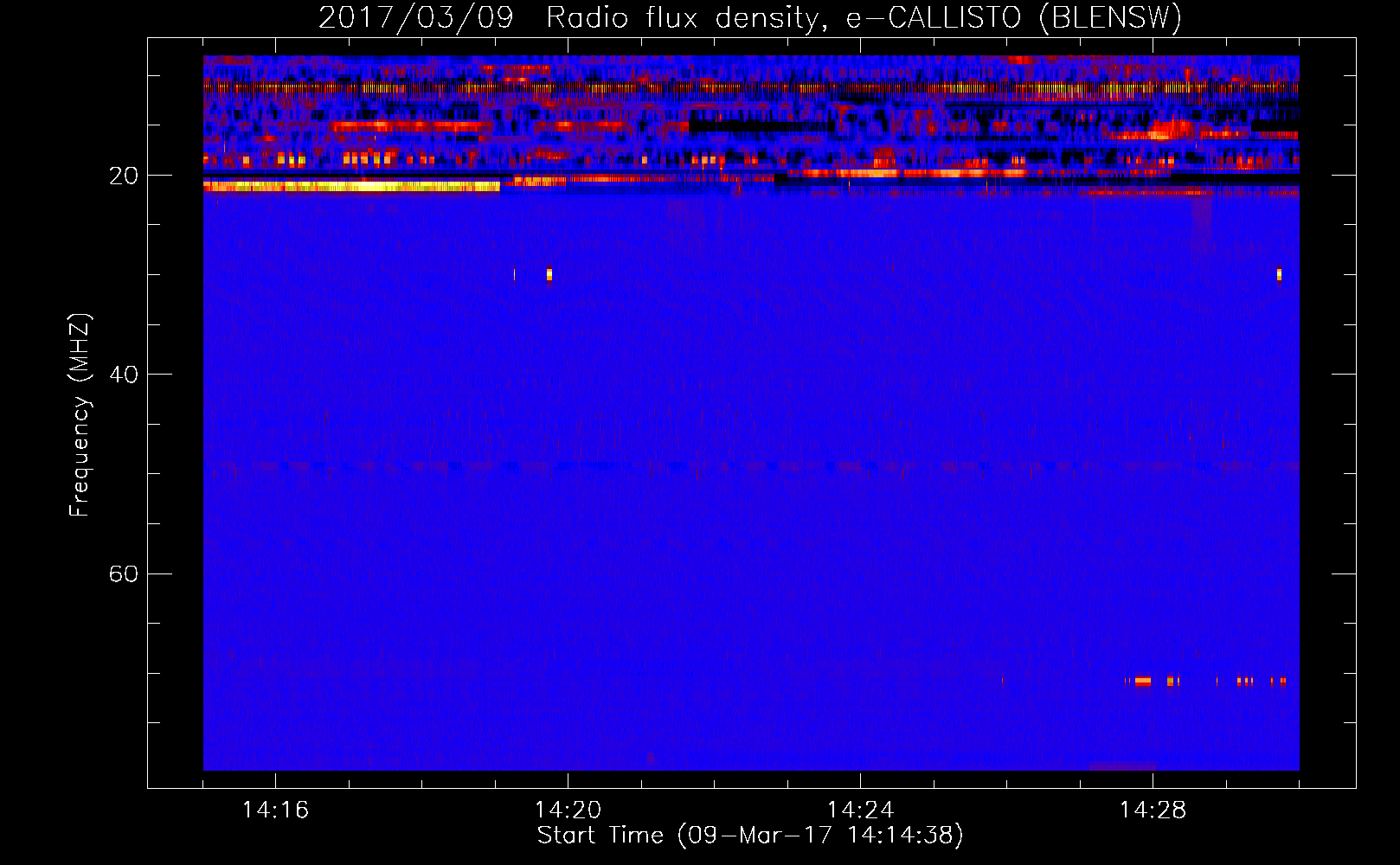Click the red-yellow burst near 70 MHz around 14:28
Image resolution: width=1400 pixels, height=865 pixels.
pyautogui.click(x=1142, y=682)
